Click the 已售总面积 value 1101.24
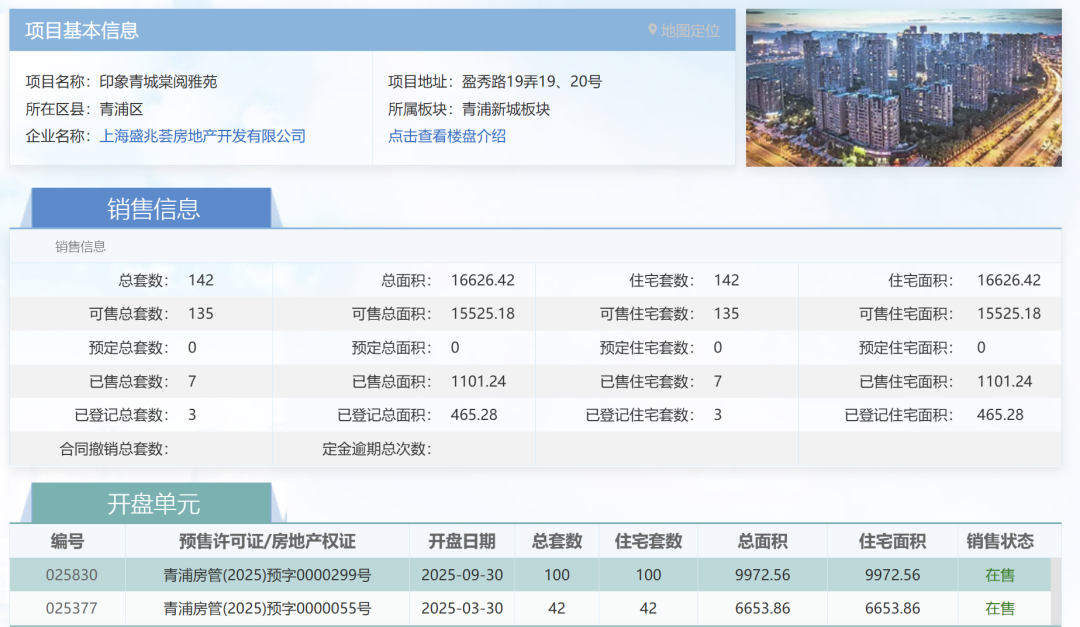This screenshot has width=1080, height=627. click(478, 382)
